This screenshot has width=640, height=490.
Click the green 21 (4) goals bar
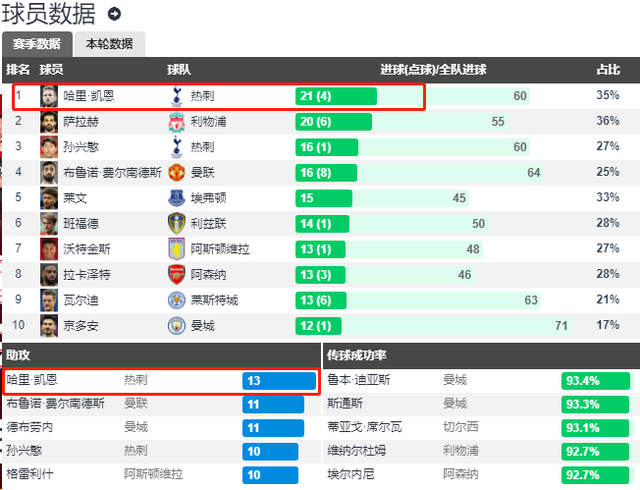(336, 97)
